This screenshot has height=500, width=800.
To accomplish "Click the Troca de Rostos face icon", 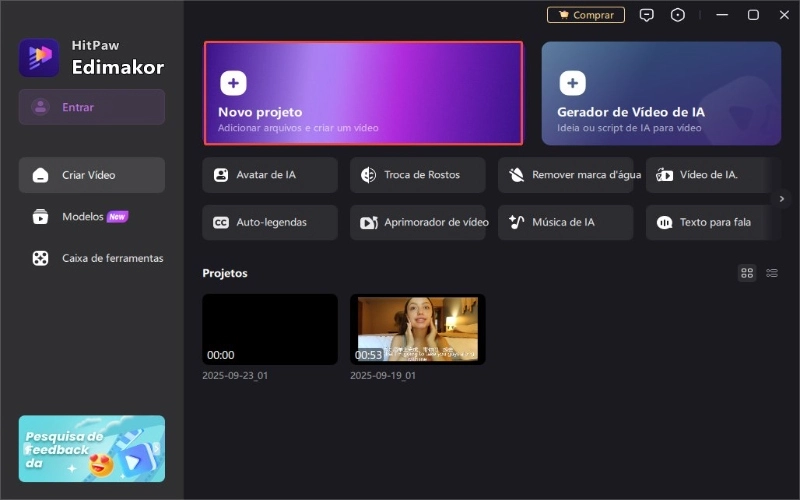I will 368,175.
